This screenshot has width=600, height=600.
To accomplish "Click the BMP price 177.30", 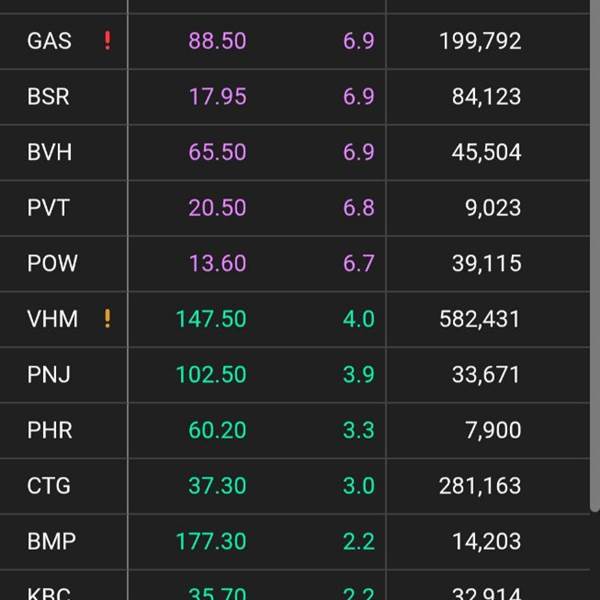I will [211, 541].
